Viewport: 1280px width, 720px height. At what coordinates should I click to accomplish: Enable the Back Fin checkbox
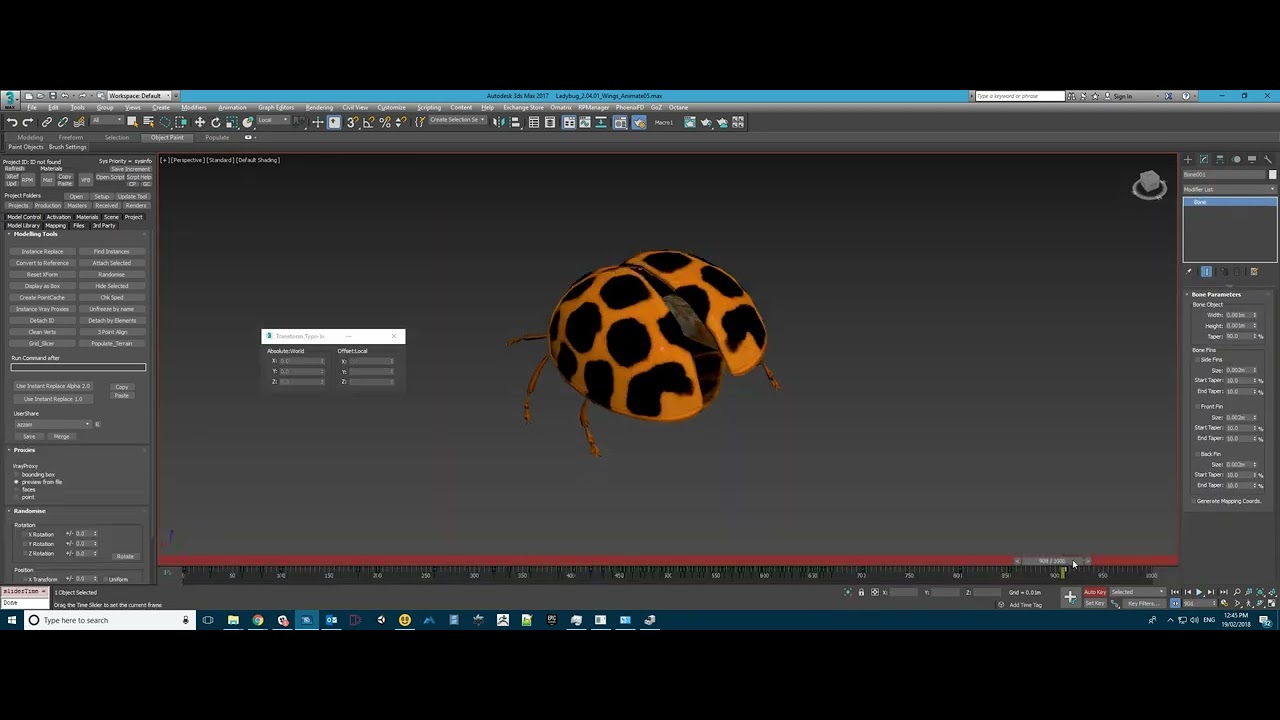pyautogui.click(x=1198, y=453)
